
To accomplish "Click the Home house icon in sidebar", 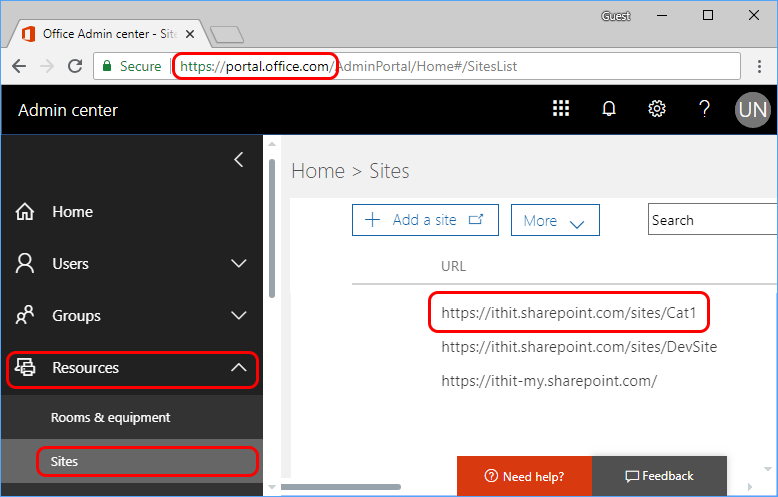I will (x=25, y=212).
